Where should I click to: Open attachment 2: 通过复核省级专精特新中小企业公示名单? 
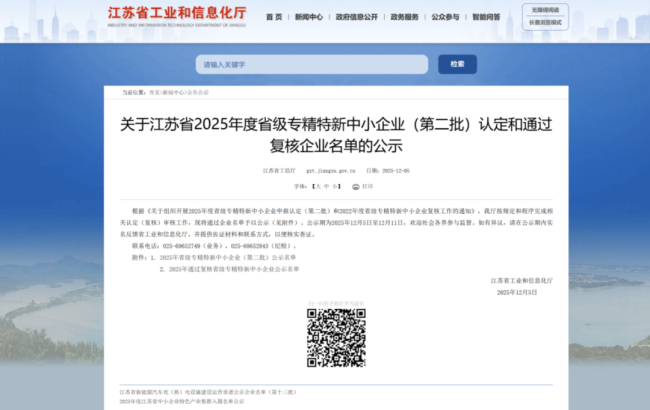232,269
